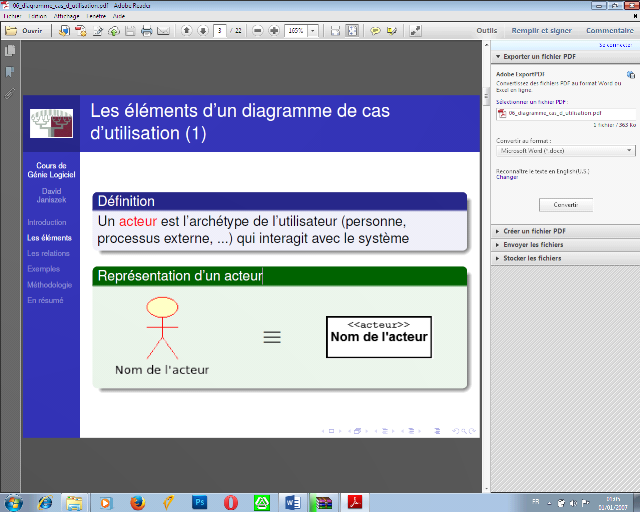This screenshot has width=640, height=512.
Task: Open the 'Convertir au format' dropdown
Action: click(565, 150)
